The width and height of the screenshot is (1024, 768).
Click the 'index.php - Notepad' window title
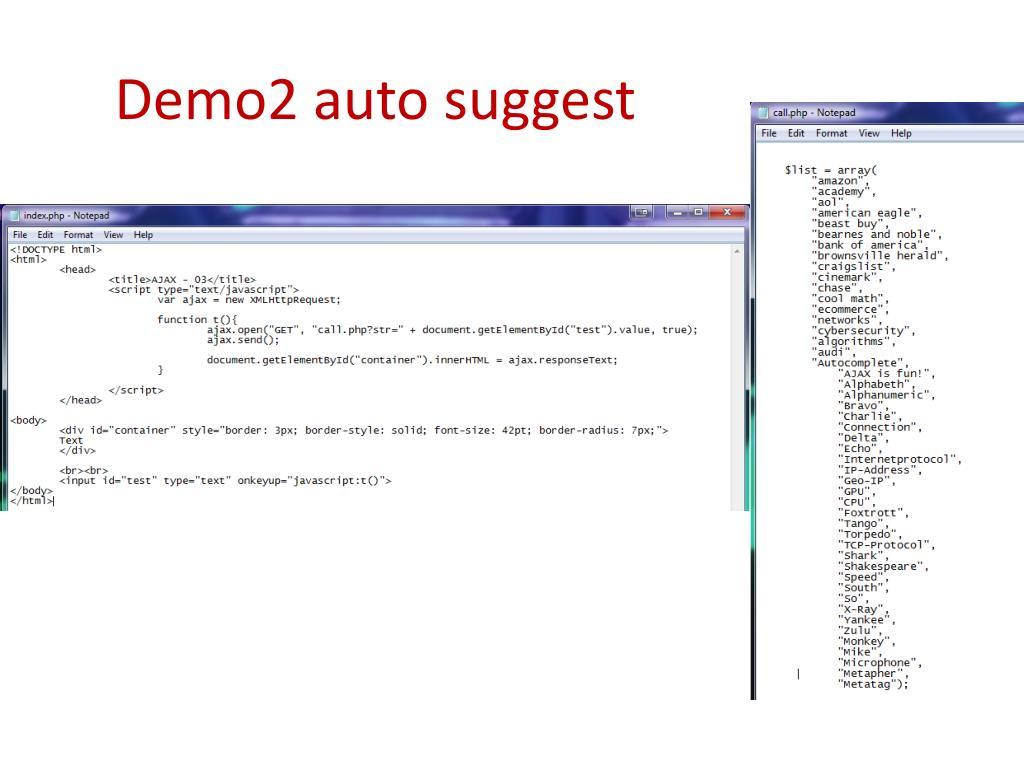(x=67, y=216)
